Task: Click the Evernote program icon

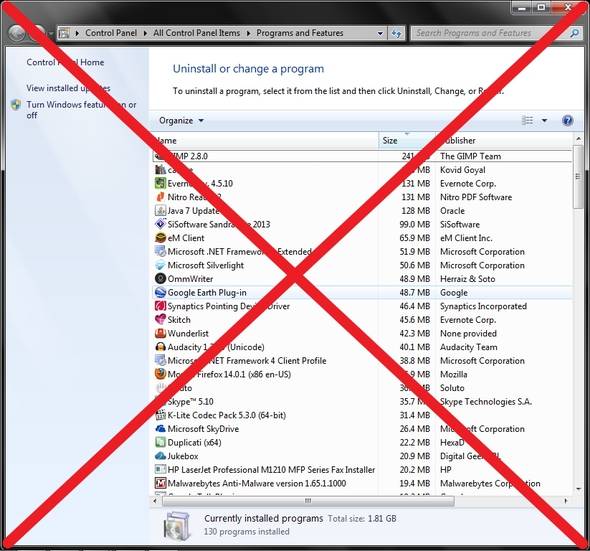Action: click(160, 183)
